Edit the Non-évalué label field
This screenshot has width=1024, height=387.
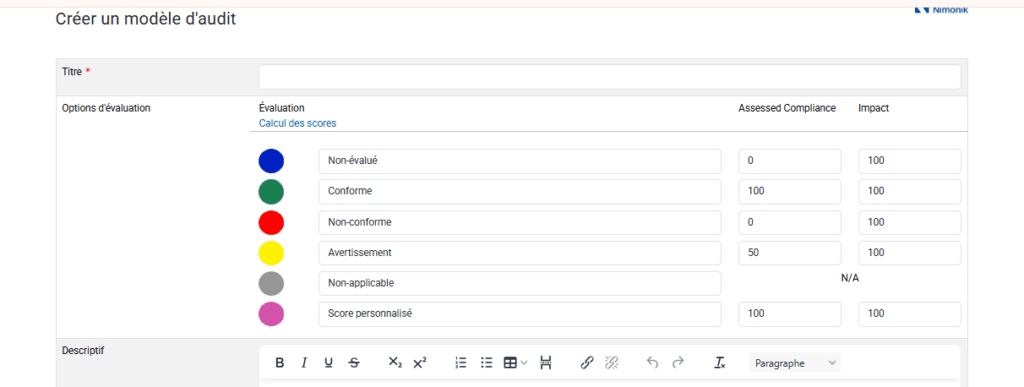[x=520, y=161]
